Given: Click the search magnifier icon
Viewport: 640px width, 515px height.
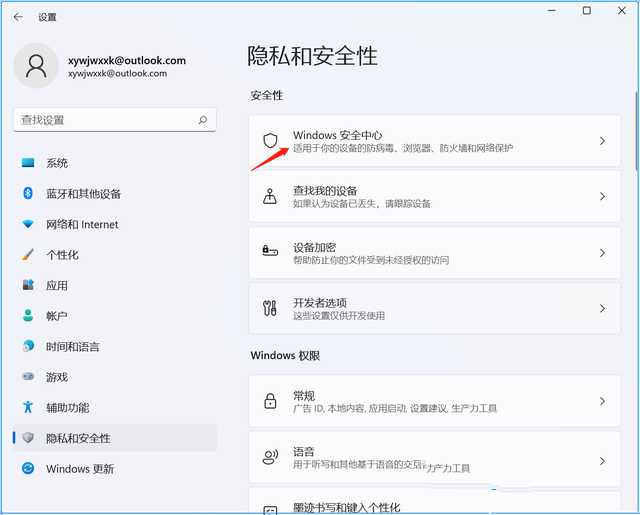Looking at the screenshot, I should pyautogui.click(x=203, y=120).
